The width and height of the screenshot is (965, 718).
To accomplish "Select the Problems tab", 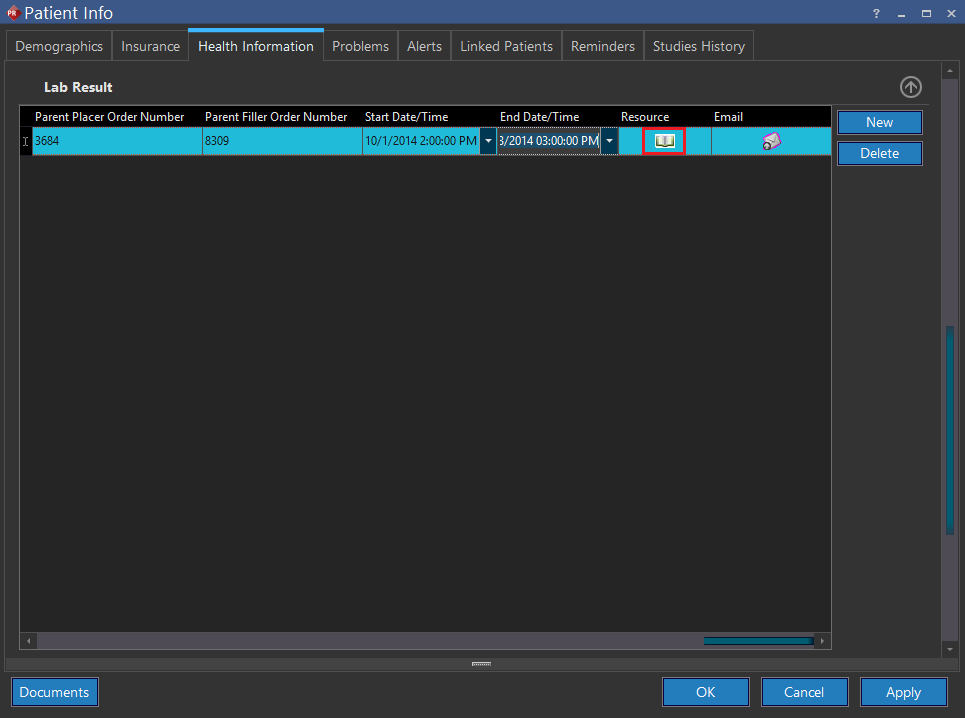I will [360, 46].
